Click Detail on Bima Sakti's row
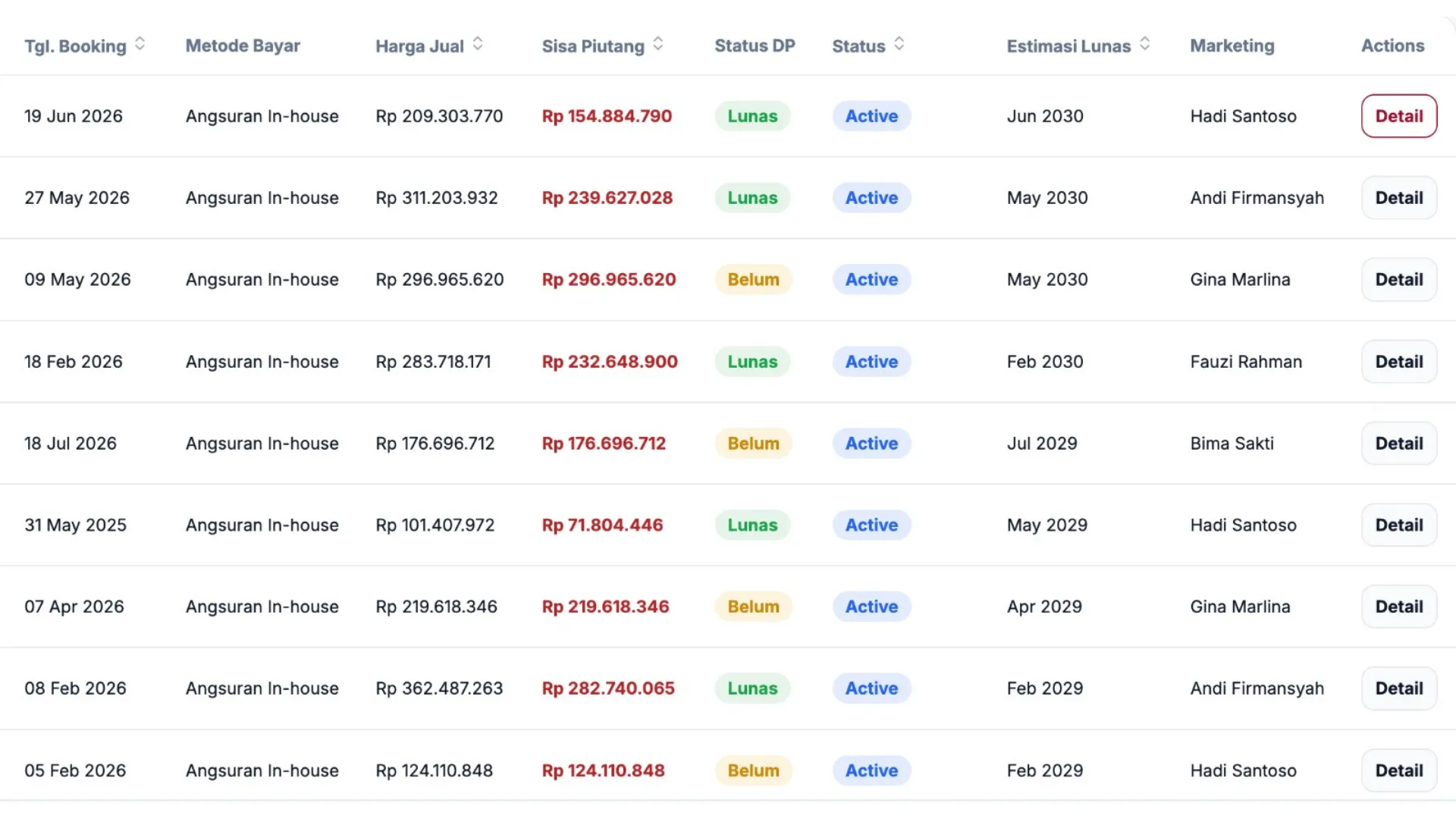 tap(1398, 443)
